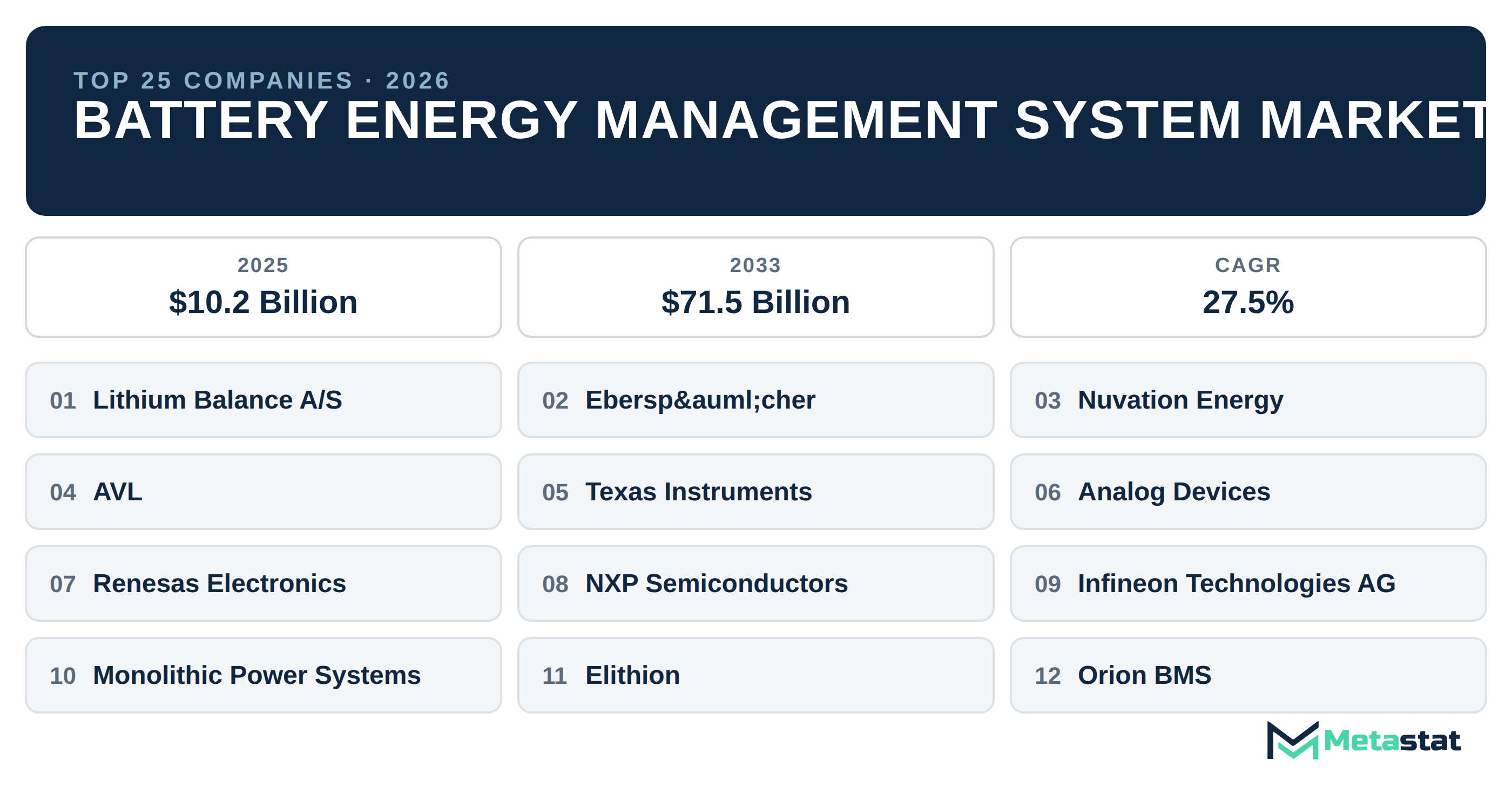Click the Elithion entry
Screen dimensions: 1512x788
coord(756,675)
